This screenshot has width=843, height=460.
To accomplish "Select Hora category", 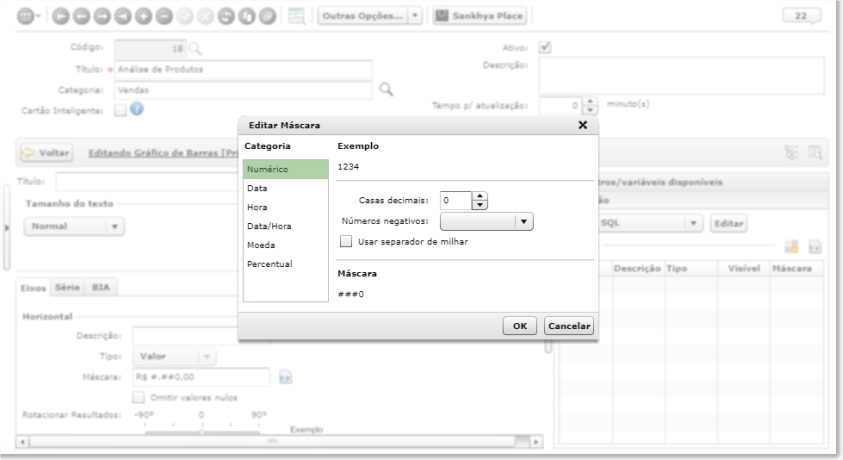I will 285,207.
